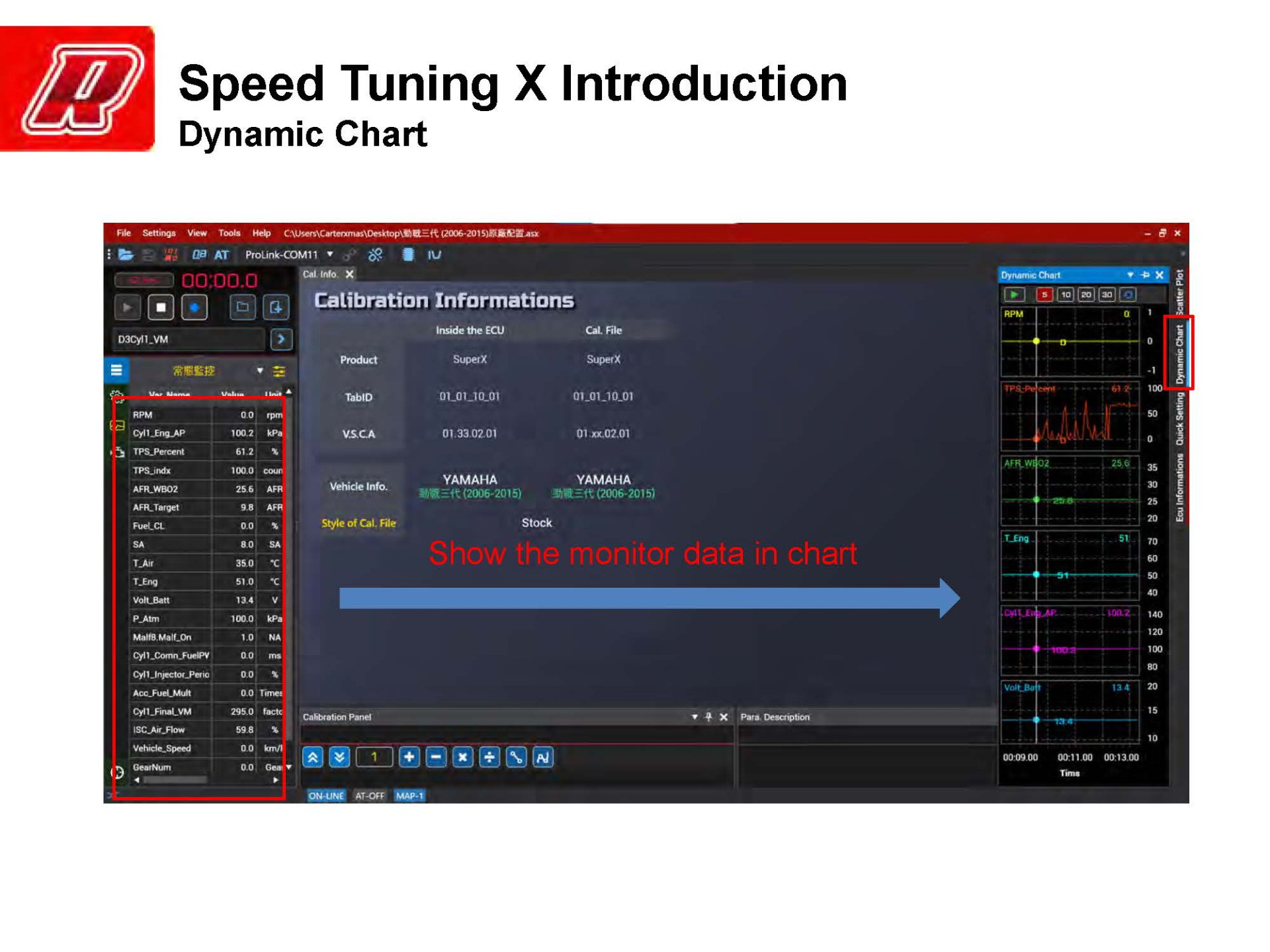Pin the Calibration Panel with the pin icon
This screenshot has width=1270, height=952.
point(709,717)
